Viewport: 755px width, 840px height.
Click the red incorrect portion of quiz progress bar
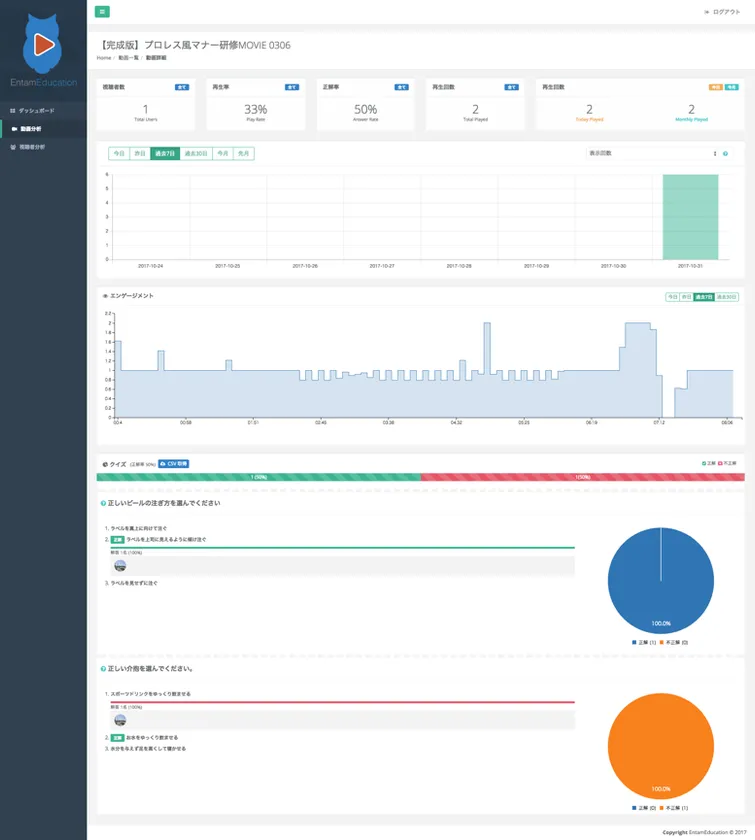click(x=582, y=477)
